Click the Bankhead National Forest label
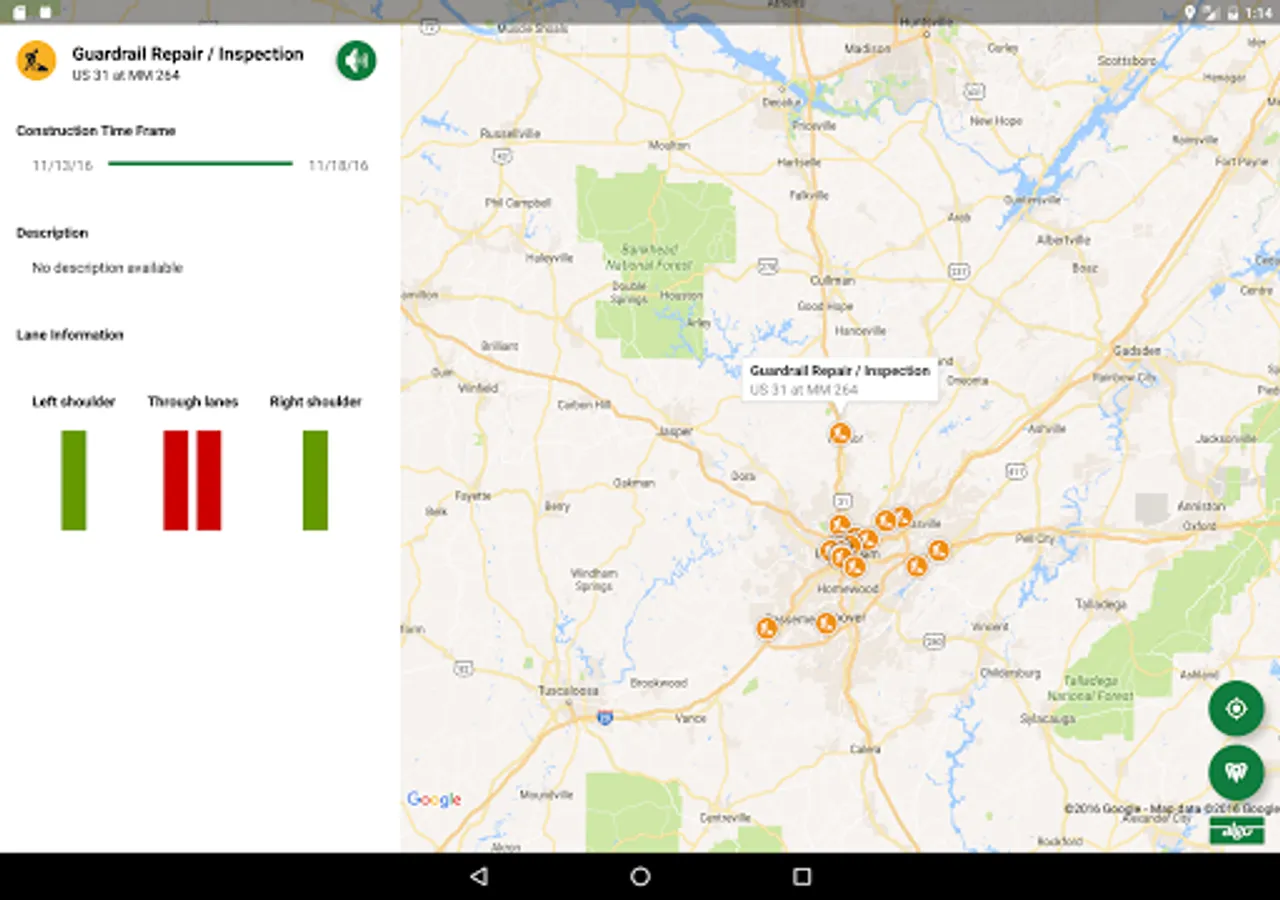 coord(650,257)
